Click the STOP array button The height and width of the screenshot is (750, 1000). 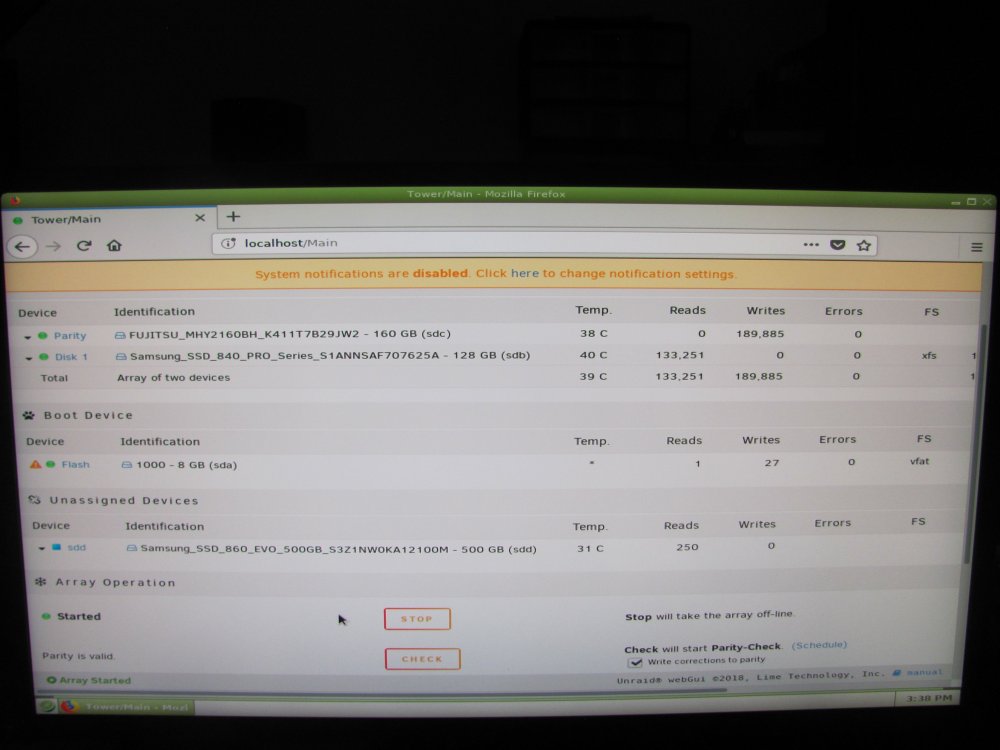[x=417, y=619]
